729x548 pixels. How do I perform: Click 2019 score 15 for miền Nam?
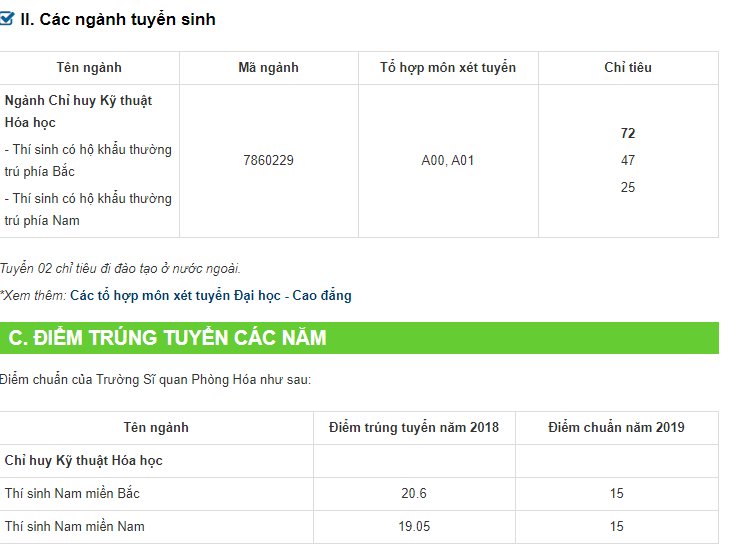pyautogui.click(x=616, y=527)
